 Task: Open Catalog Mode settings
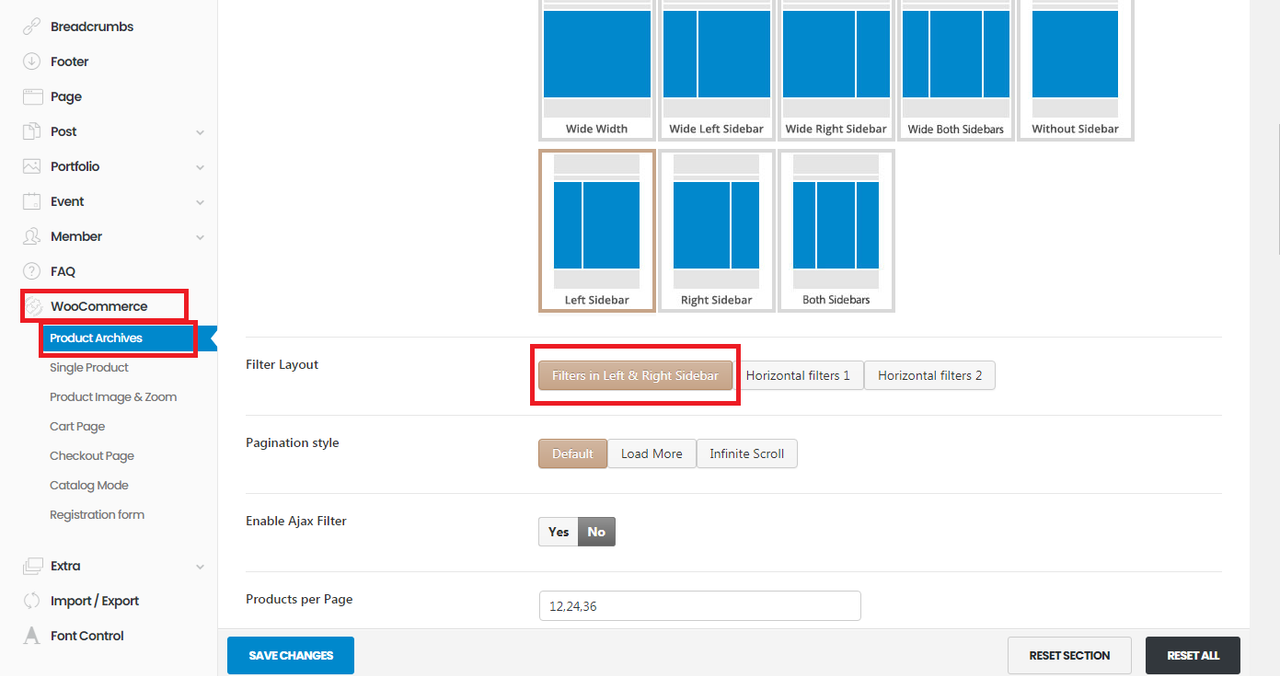point(89,486)
